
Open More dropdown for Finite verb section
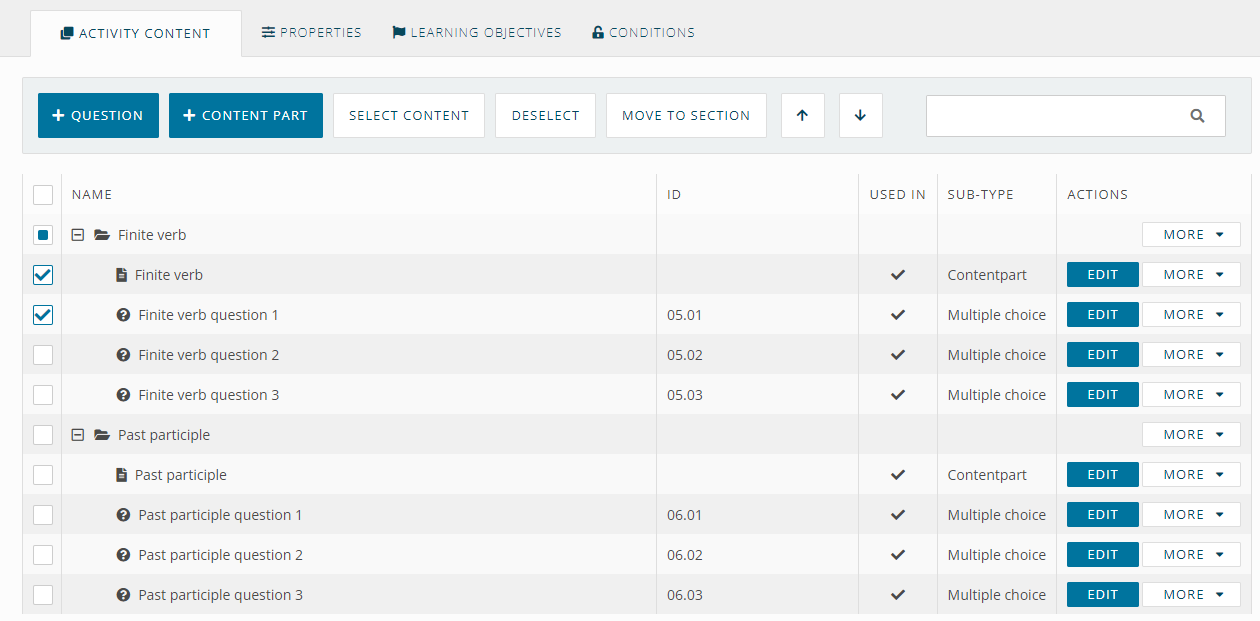1191,235
